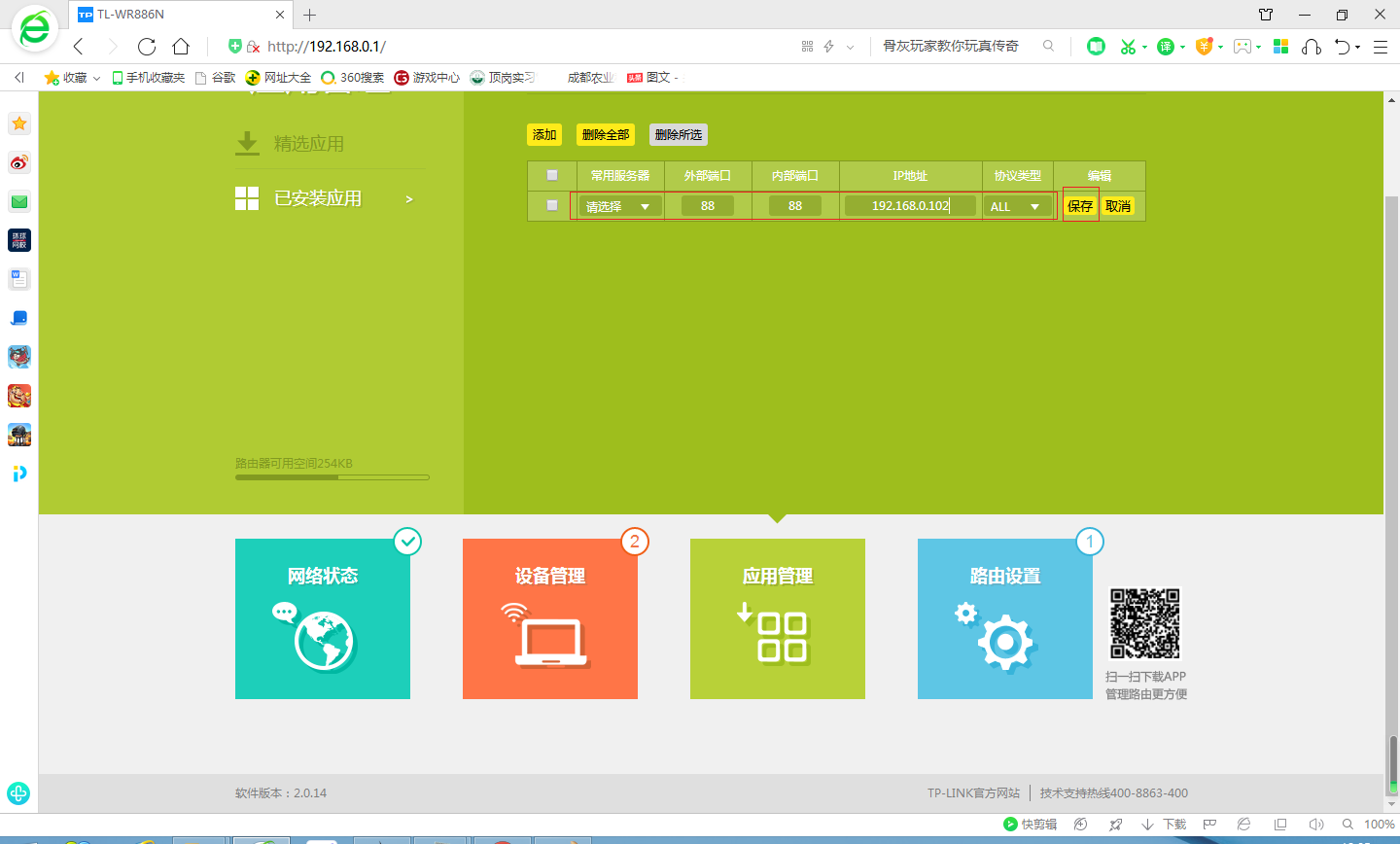The height and width of the screenshot is (844, 1400).
Task: Click the IP address field 192.168.0.102
Action: (911, 205)
